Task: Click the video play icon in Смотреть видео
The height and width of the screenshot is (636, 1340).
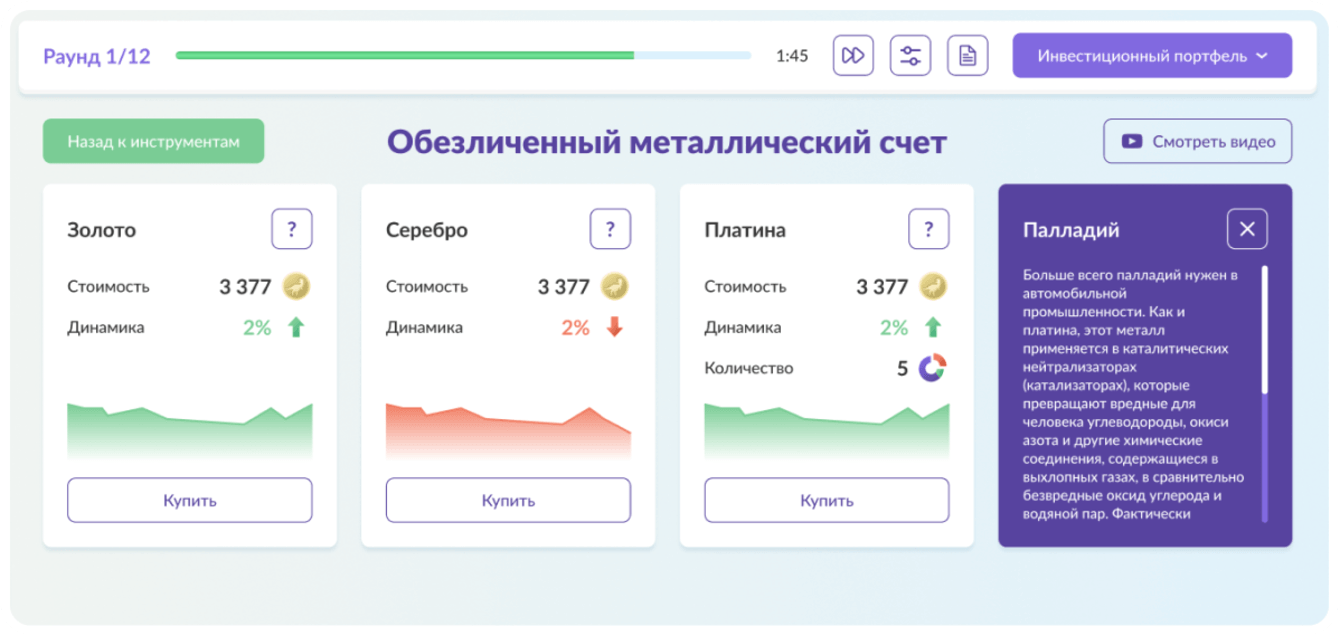Action: (x=1132, y=141)
